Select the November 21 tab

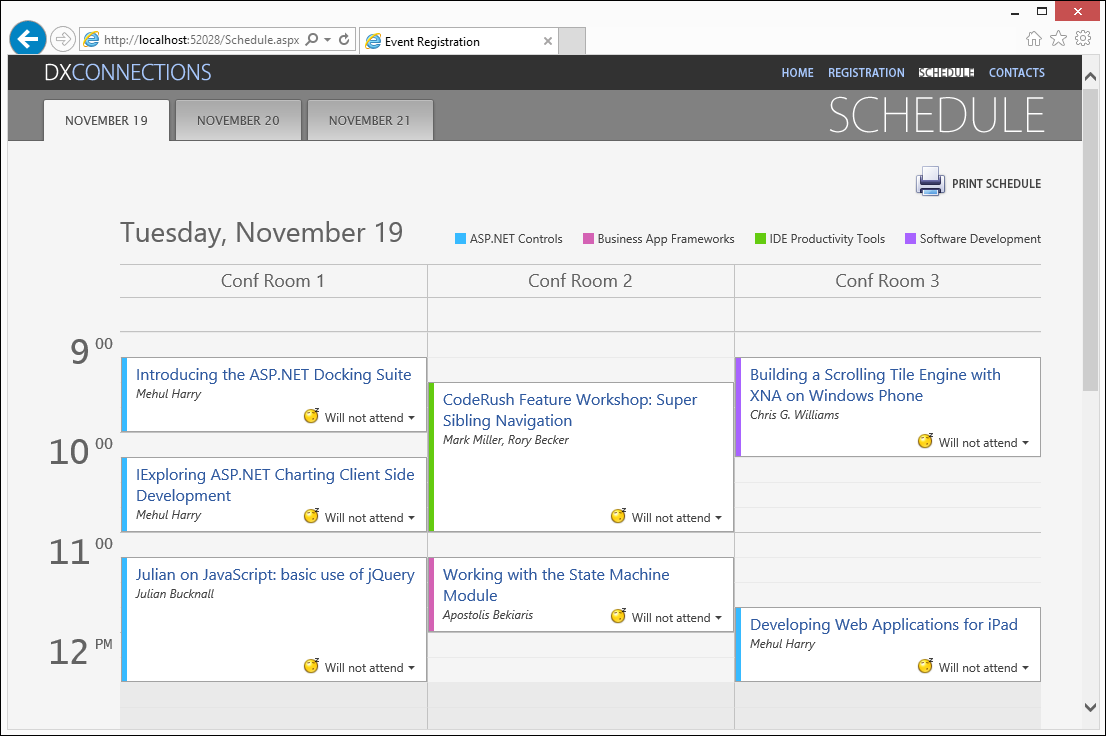click(370, 121)
